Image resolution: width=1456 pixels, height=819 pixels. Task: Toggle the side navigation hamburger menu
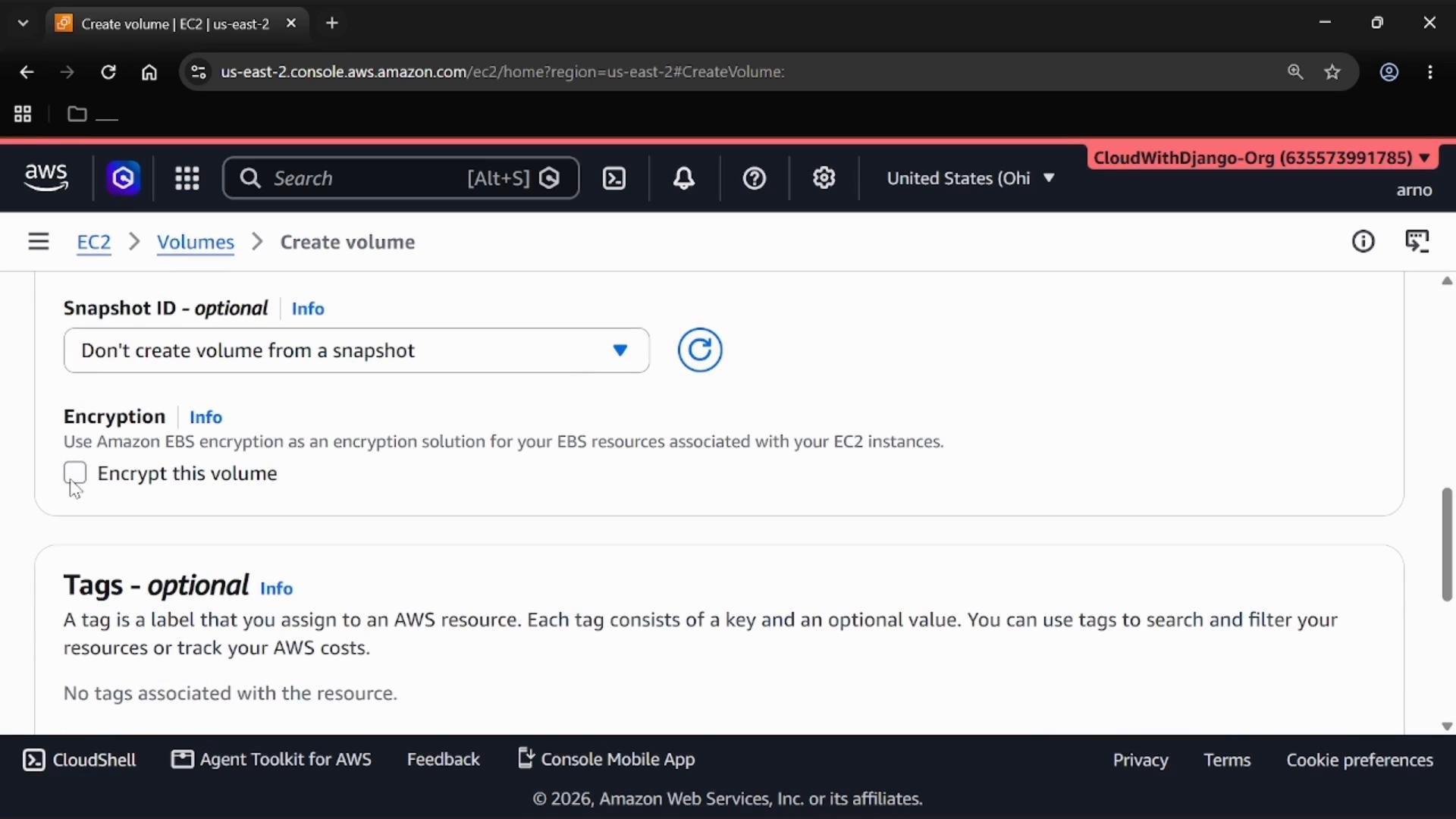39,242
